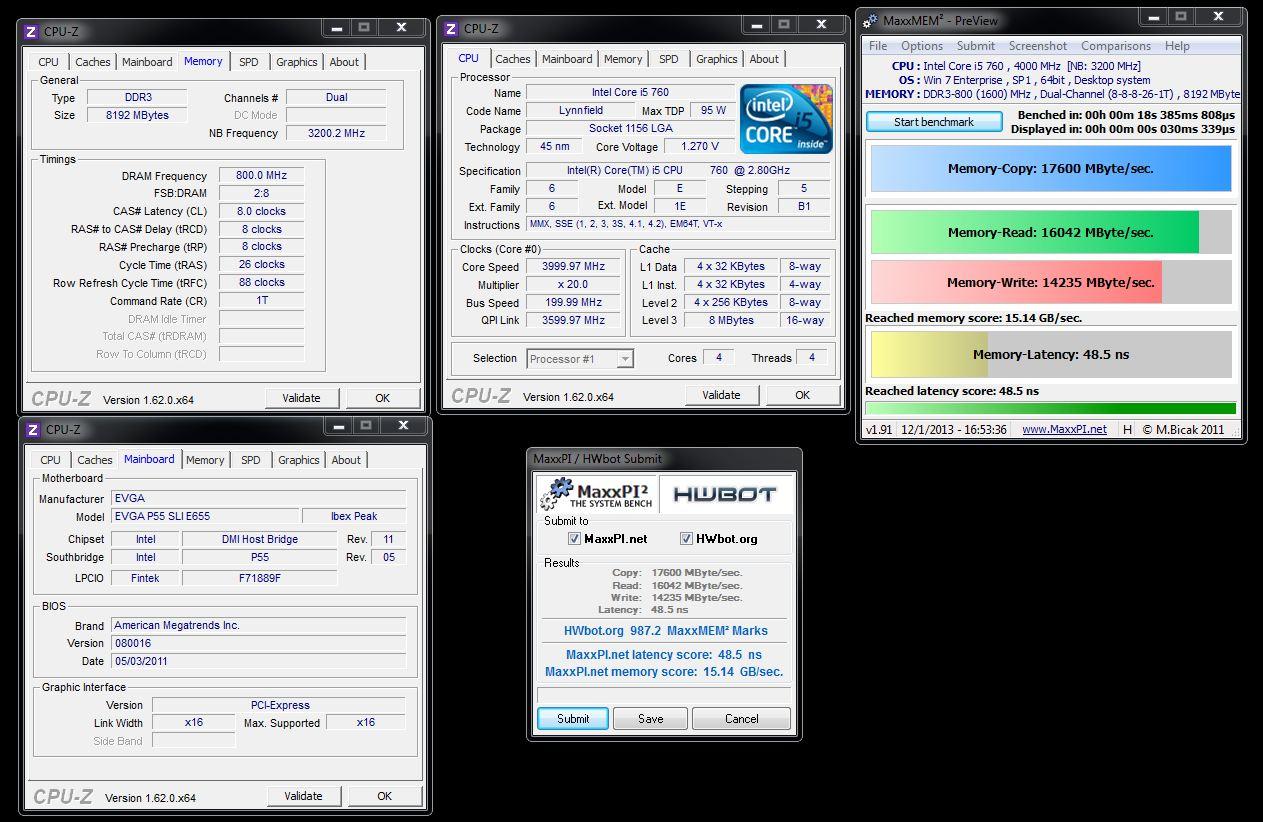Click the Cancel button in submit dialog
This screenshot has width=1263, height=822.
point(741,719)
